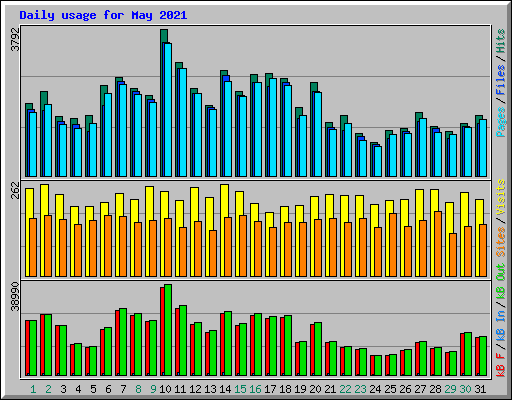Click day 28 on the x-axis
Image resolution: width=512 pixels, height=400 pixels.
[x=435, y=389]
